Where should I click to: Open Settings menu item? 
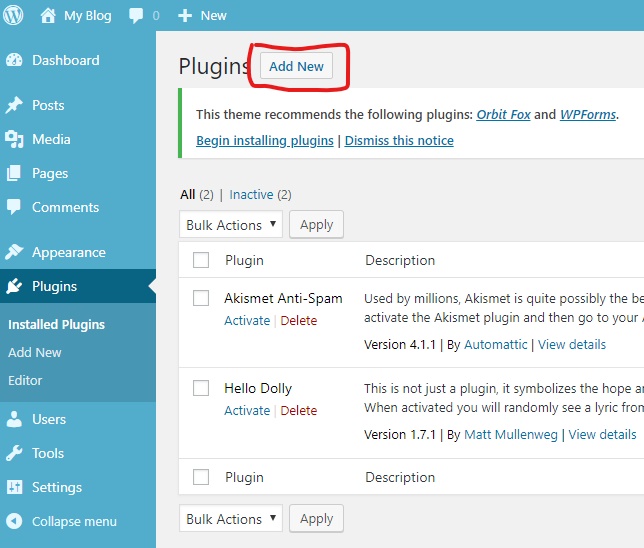(57, 488)
